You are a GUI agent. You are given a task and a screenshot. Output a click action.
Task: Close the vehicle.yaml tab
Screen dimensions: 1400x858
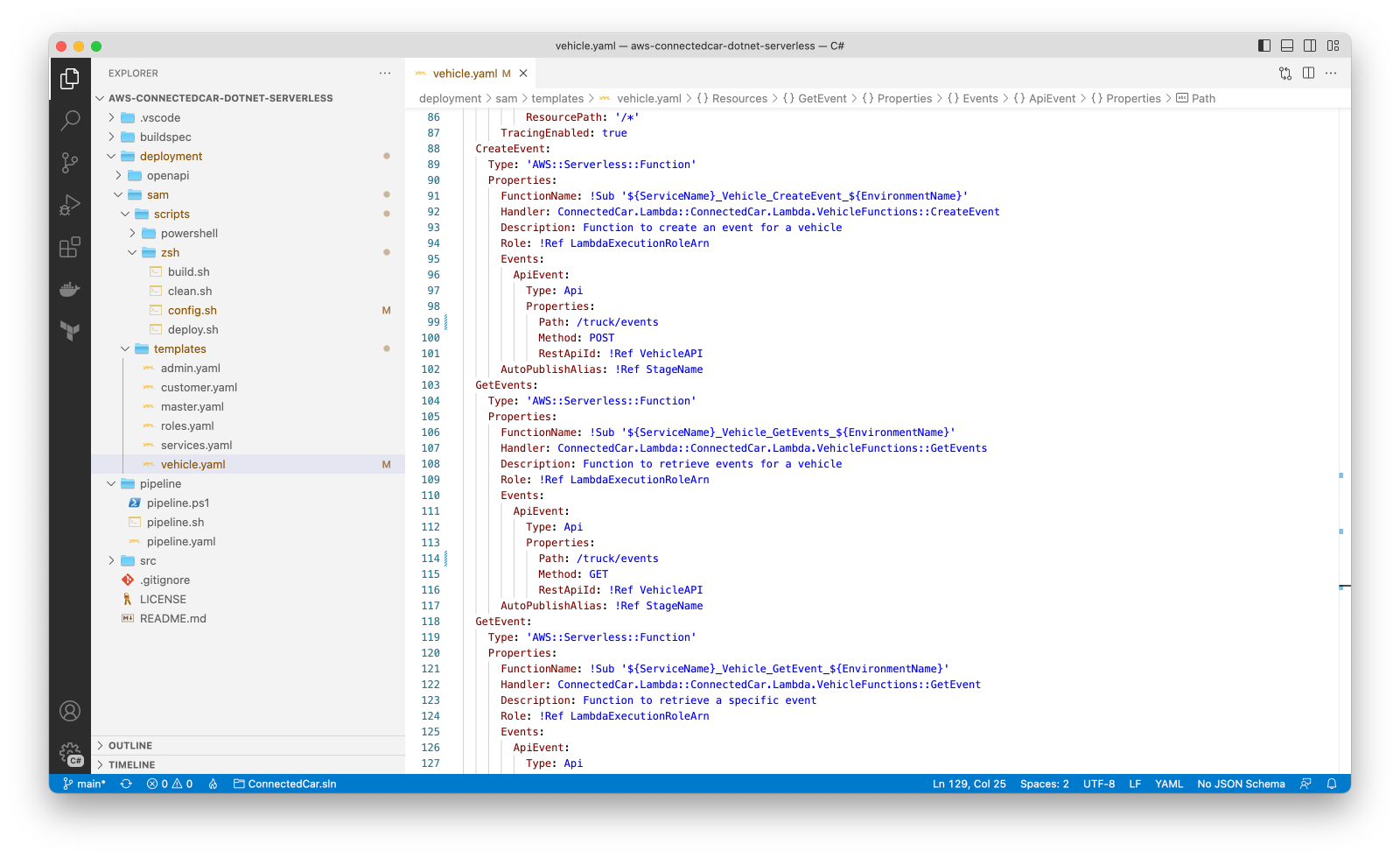pos(523,74)
